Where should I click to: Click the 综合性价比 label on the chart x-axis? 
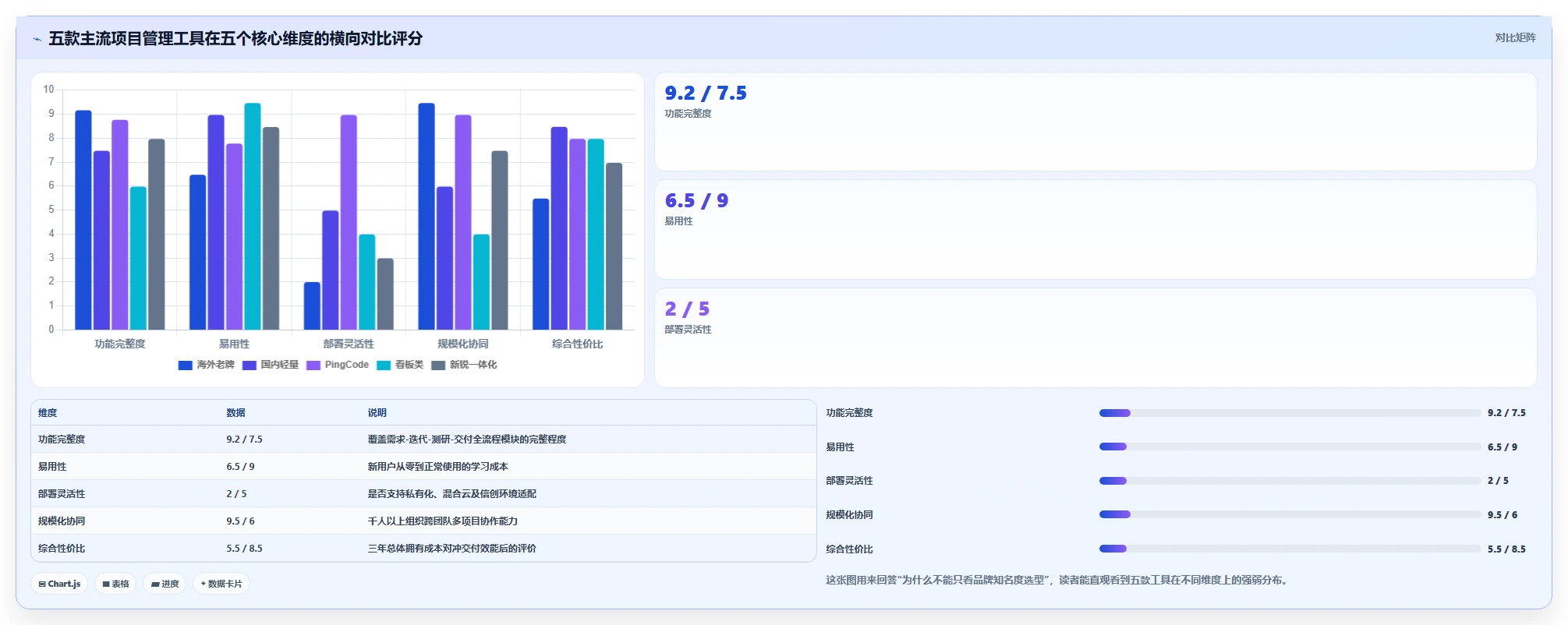pos(578,344)
